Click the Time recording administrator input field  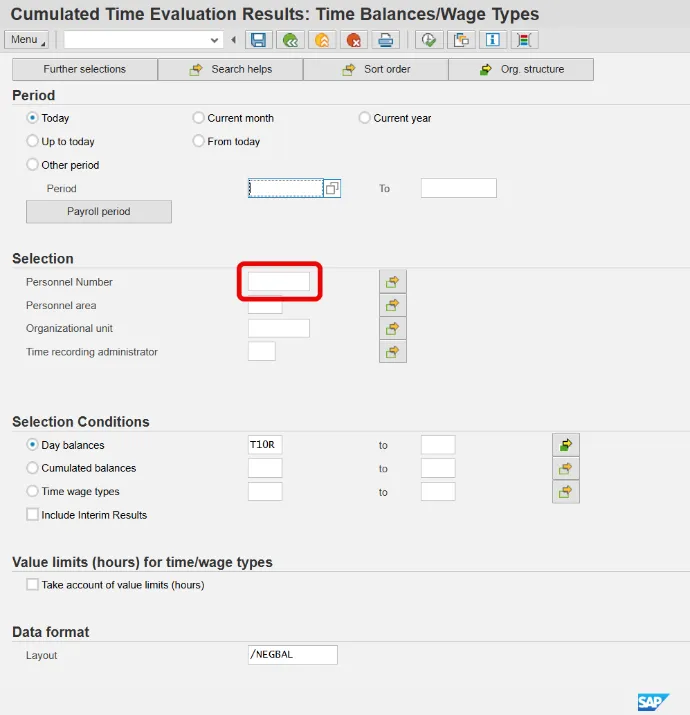click(x=262, y=352)
